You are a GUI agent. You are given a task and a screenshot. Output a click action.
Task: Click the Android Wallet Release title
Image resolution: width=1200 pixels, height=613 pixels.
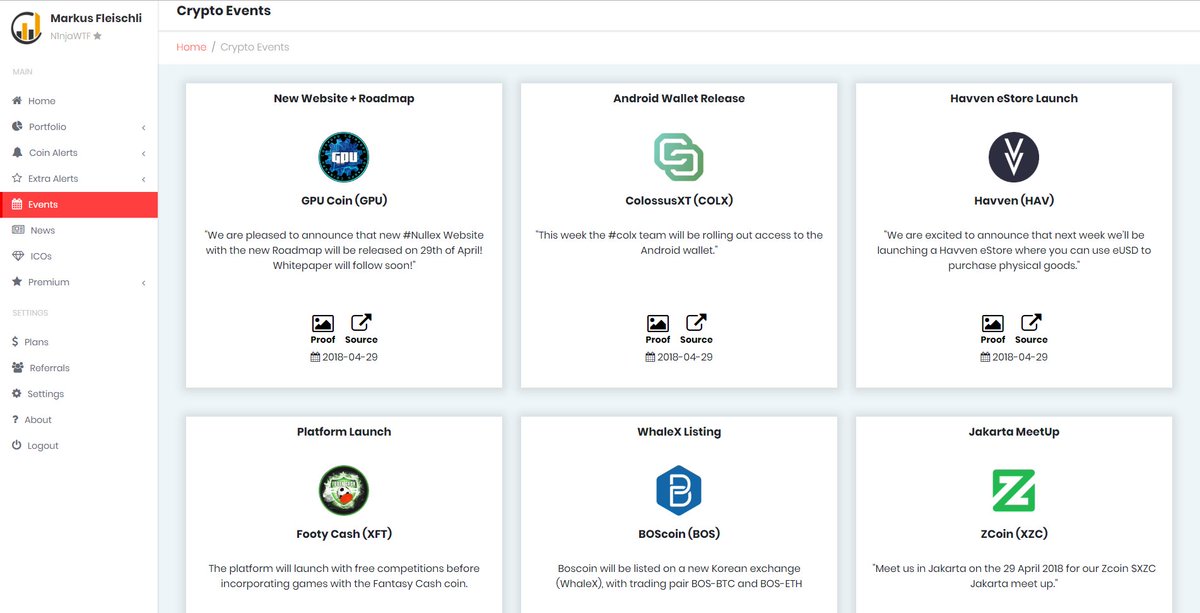click(x=679, y=99)
